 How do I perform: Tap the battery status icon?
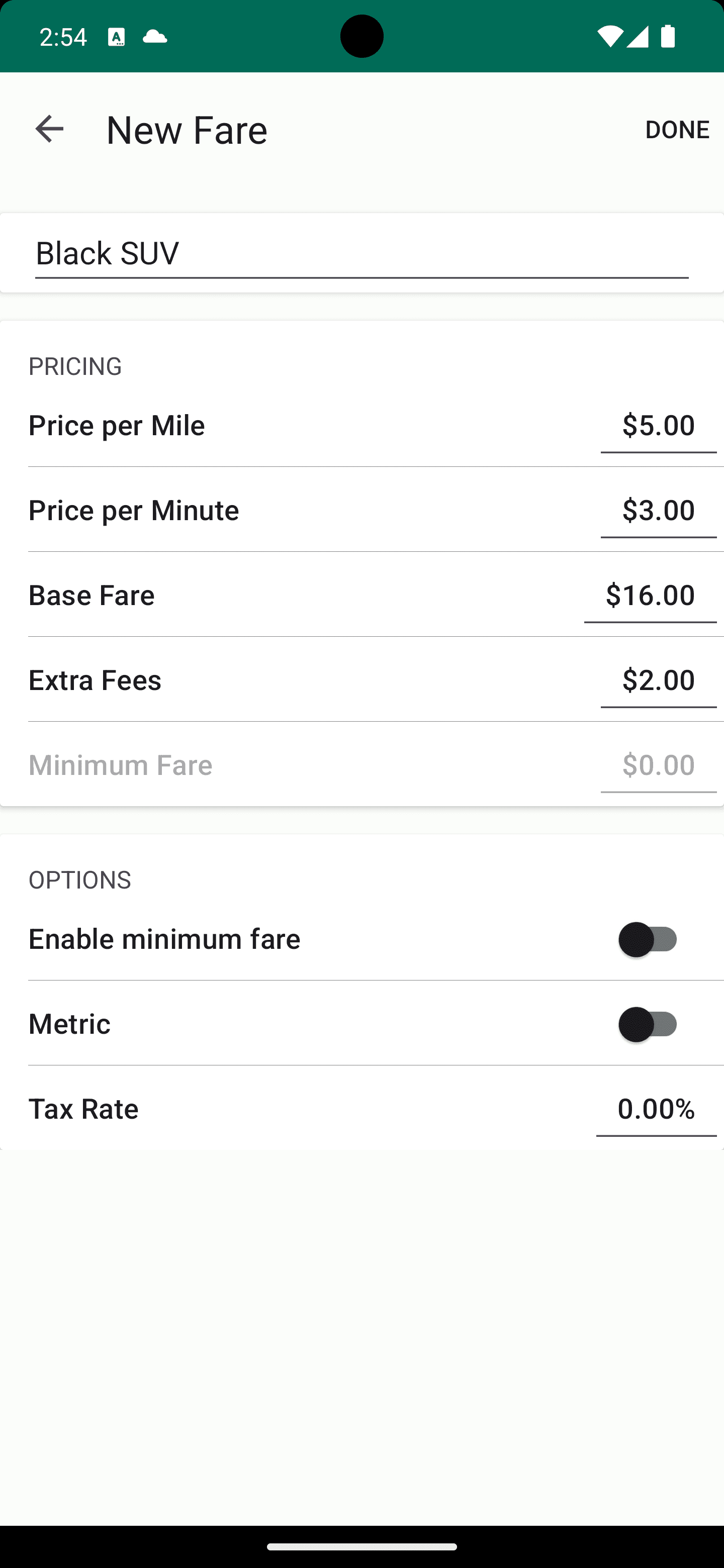click(x=668, y=37)
